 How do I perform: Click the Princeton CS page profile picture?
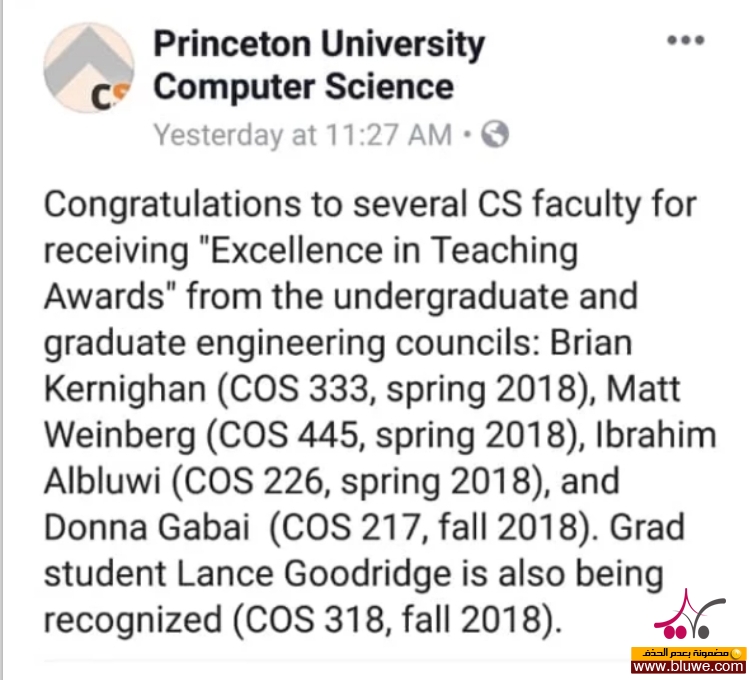89,68
